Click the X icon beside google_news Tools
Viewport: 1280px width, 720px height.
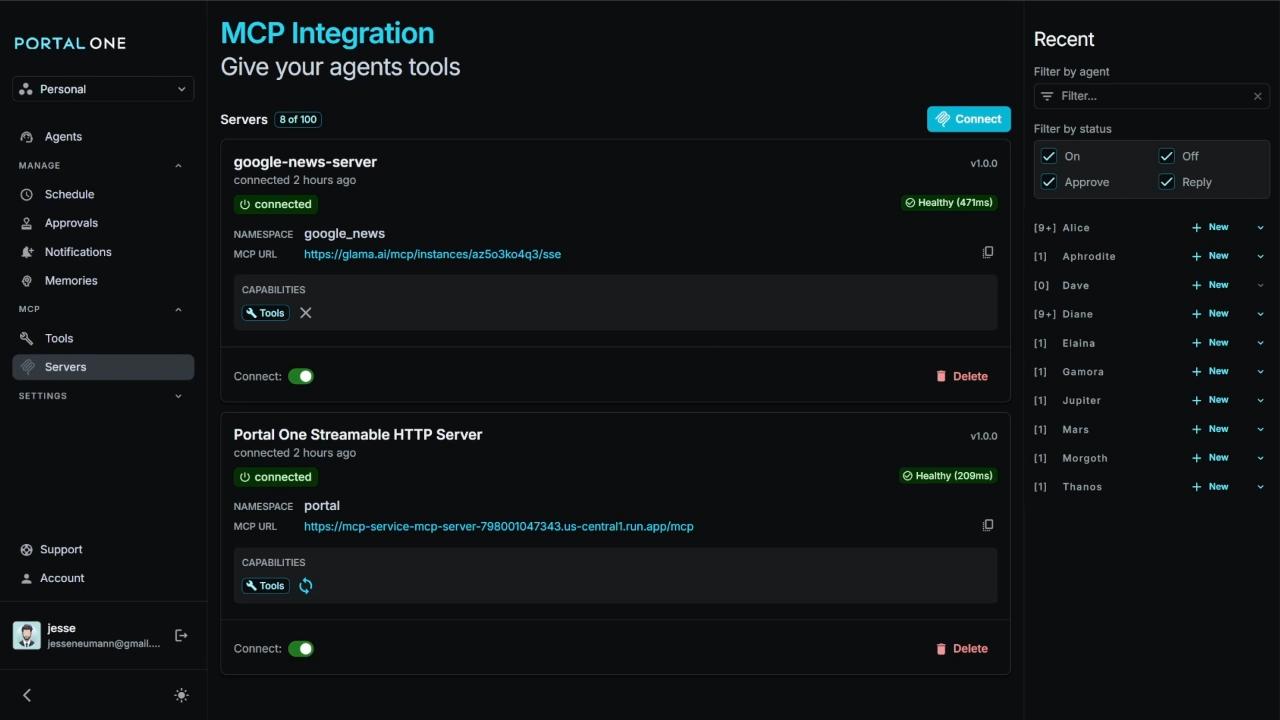point(306,313)
